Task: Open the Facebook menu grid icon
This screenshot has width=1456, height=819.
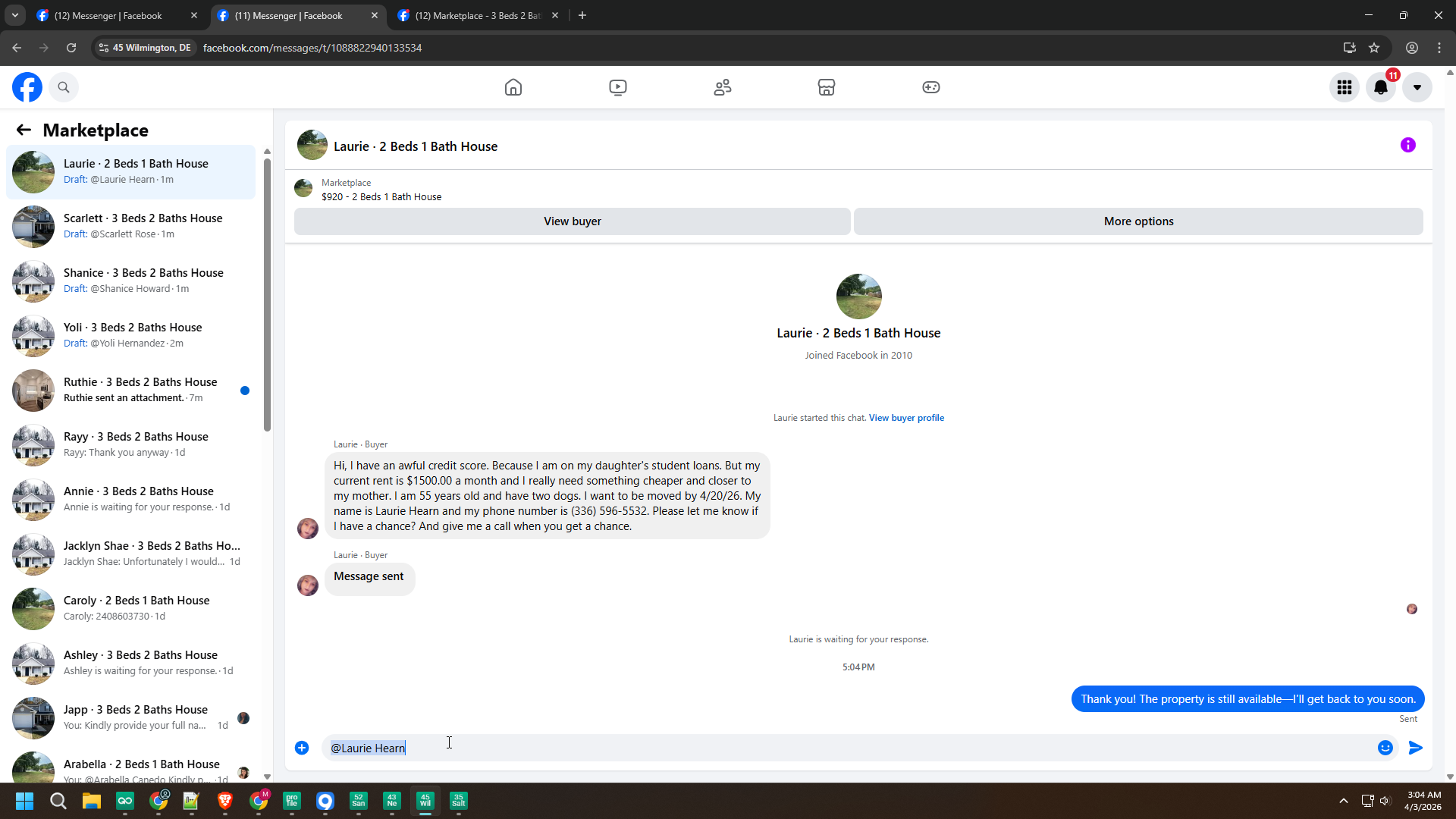Action: click(1345, 87)
